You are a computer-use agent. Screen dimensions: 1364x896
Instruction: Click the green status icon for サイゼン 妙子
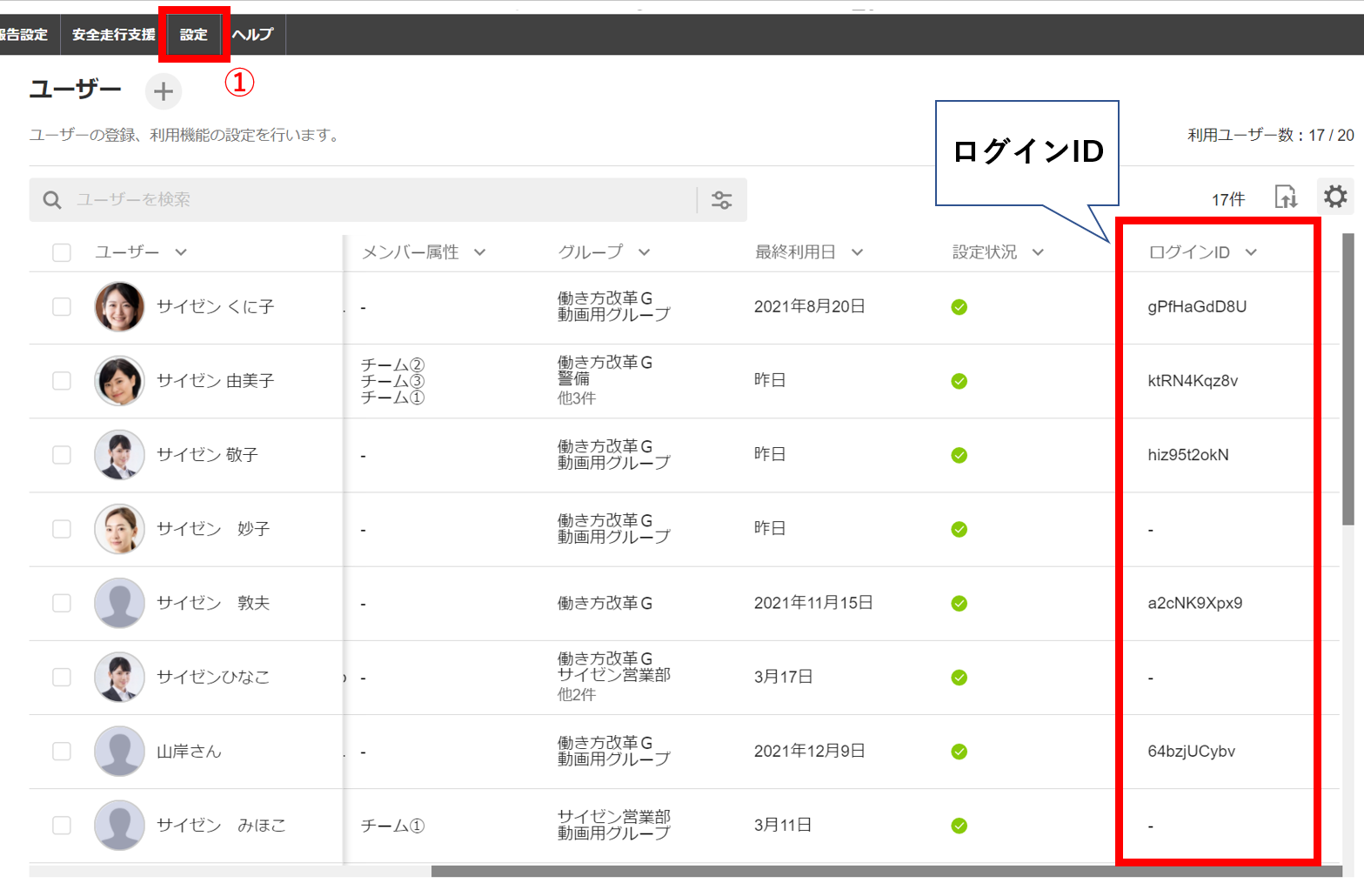click(959, 529)
